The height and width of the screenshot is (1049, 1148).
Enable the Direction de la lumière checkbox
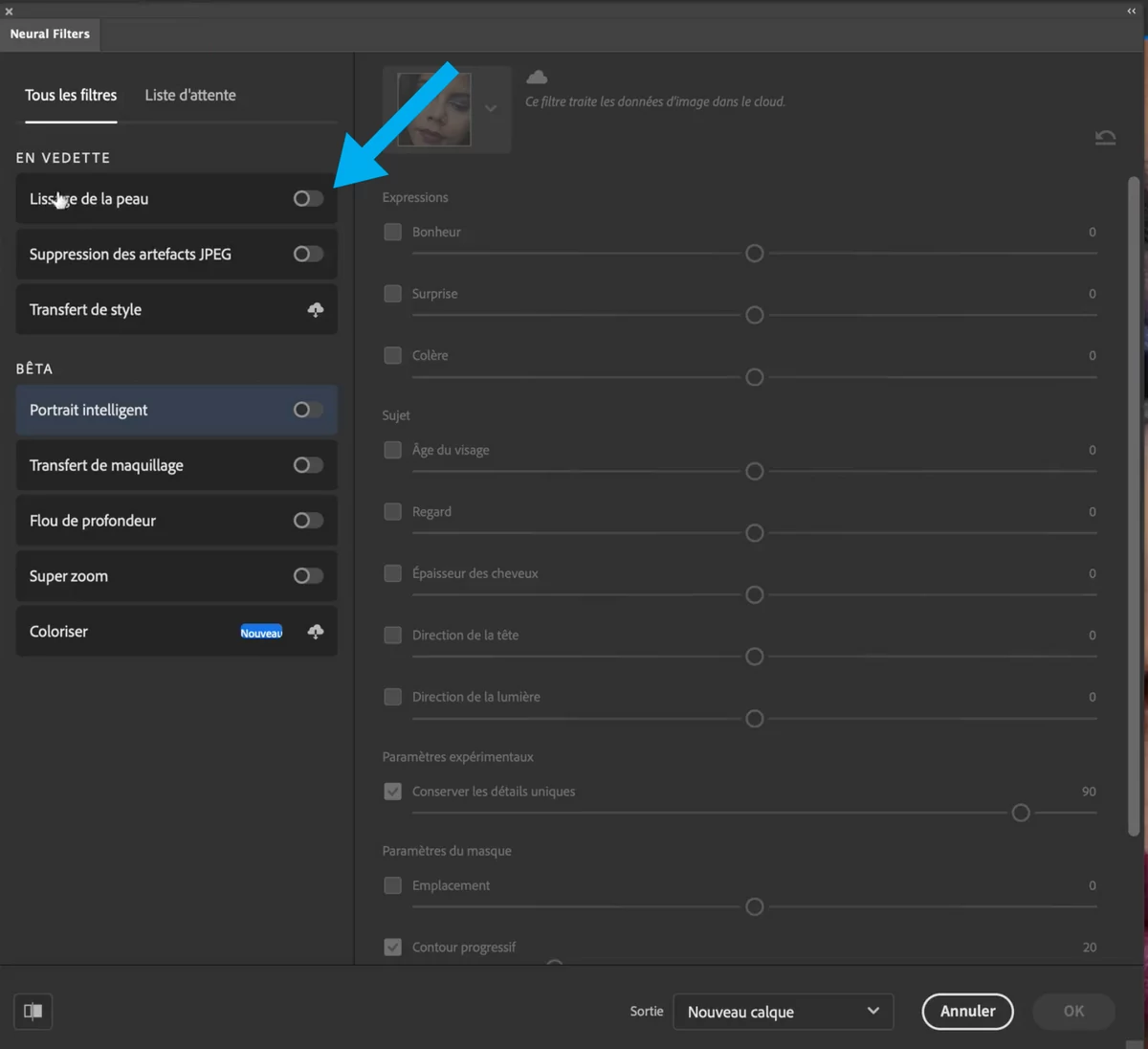(x=392, y=697)
